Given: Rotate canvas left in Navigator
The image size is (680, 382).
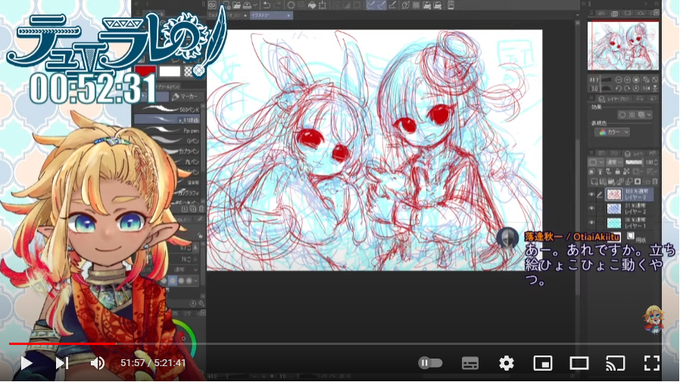Looking at the screenshot, I should [619, 88].
